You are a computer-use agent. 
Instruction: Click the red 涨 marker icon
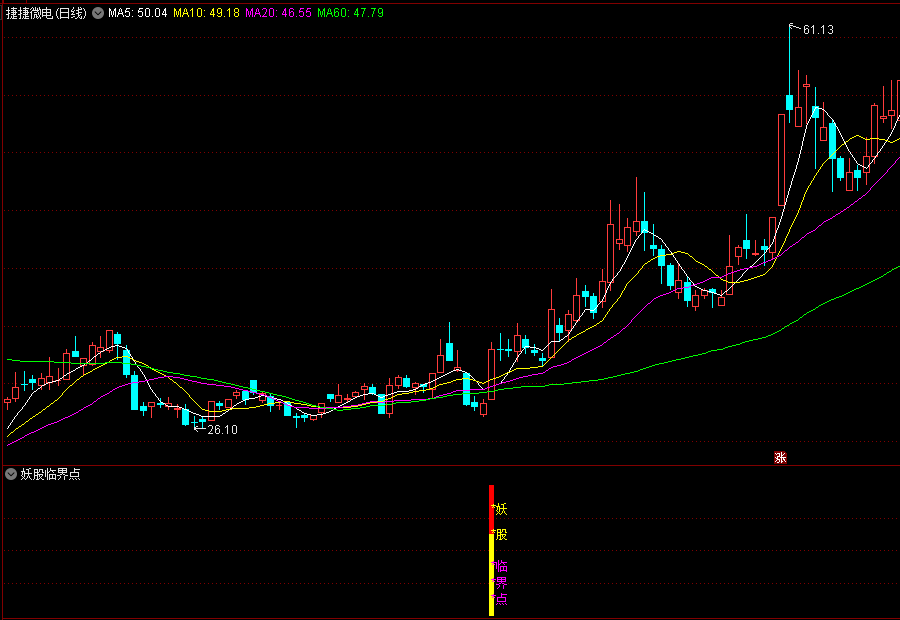click(780, 458)
